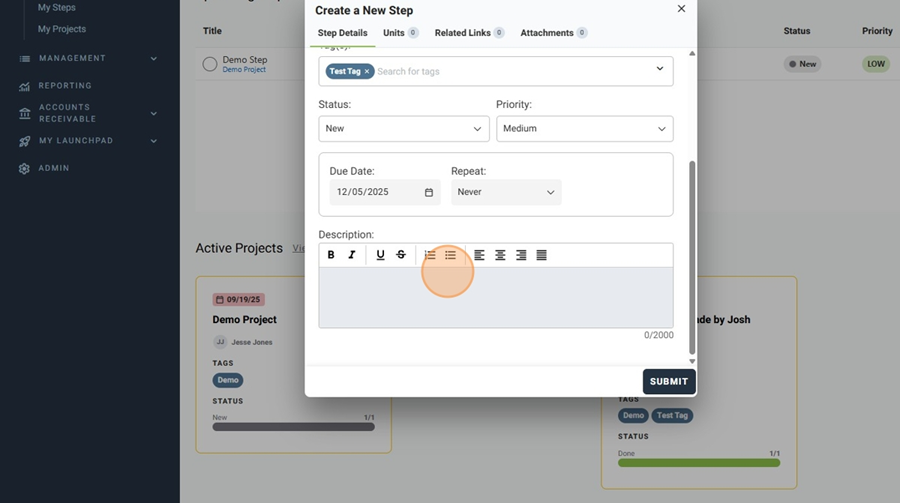Insert a numbered list in Description

click(x=430, y=255)
